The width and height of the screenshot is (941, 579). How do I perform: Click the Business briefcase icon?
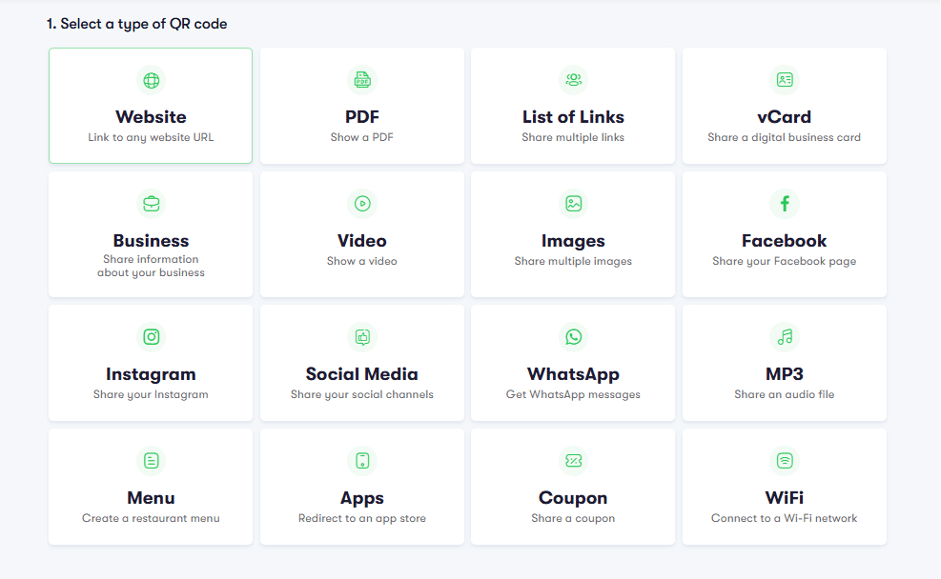[151, 204]
